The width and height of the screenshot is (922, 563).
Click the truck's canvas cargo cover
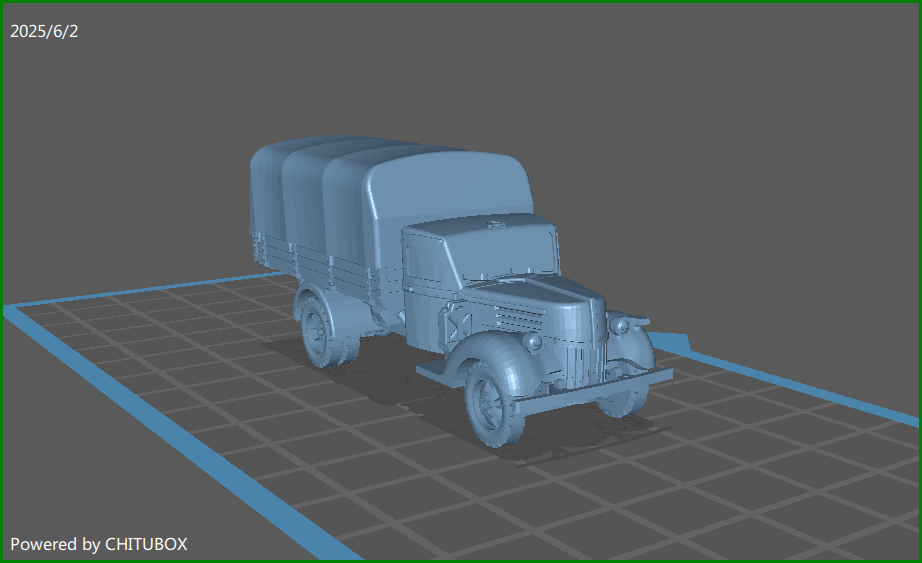click(x=400, y=190)
